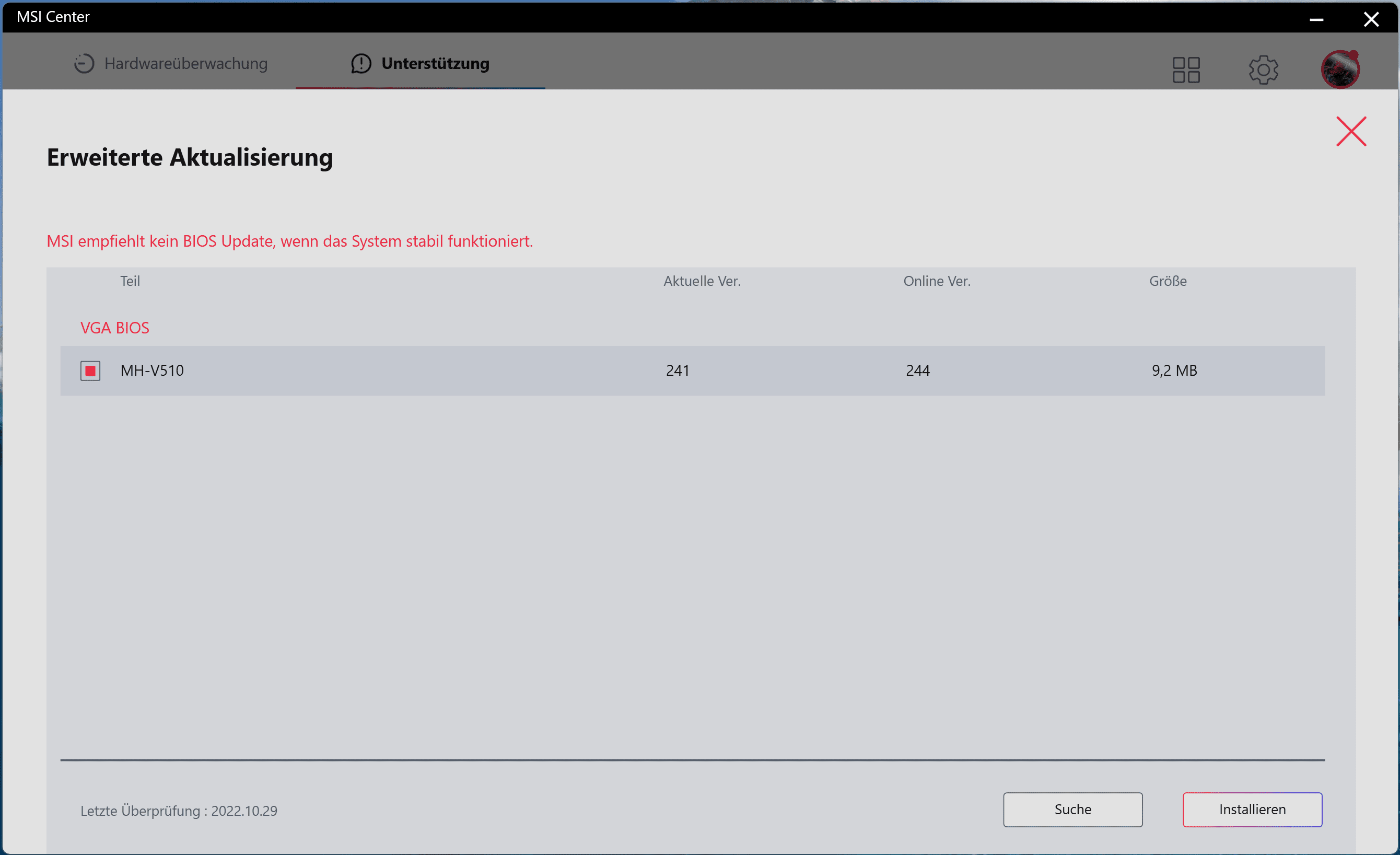Click the VGA BIOS category label
Screen dimensions: 1400x855
click(x=115, y=328)
